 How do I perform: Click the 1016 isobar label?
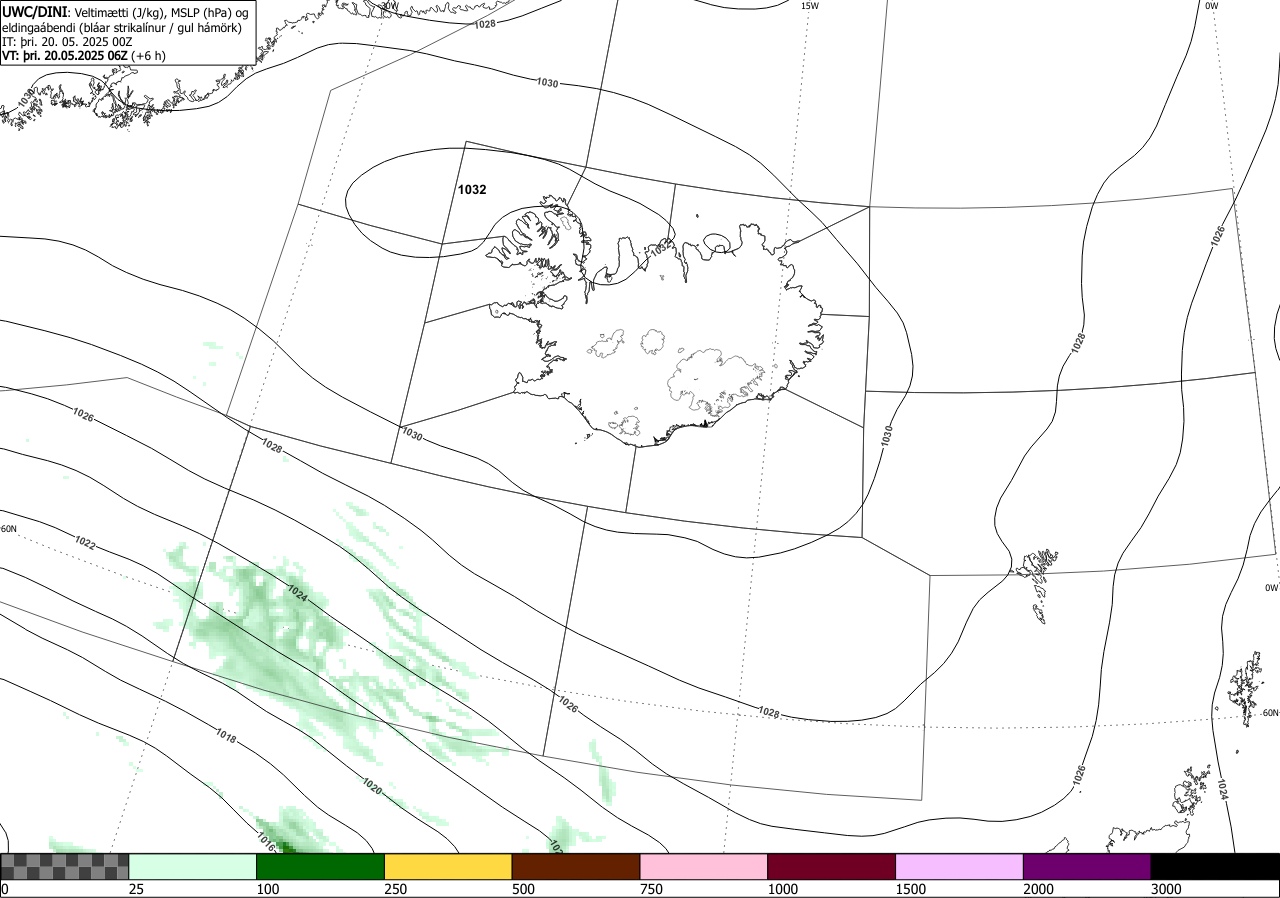click(x=266, y=840)
